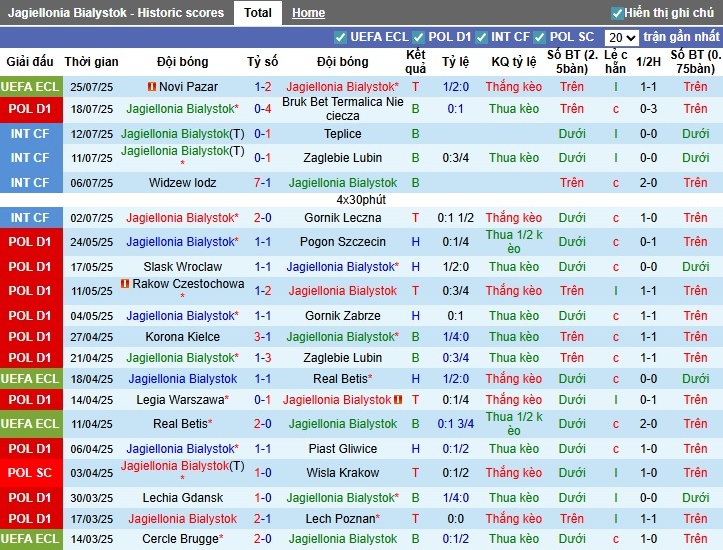723x550 pixels.
Task: Open Gornik Zabrze team link
Action: pyautogui.click(x=343, y=316)
